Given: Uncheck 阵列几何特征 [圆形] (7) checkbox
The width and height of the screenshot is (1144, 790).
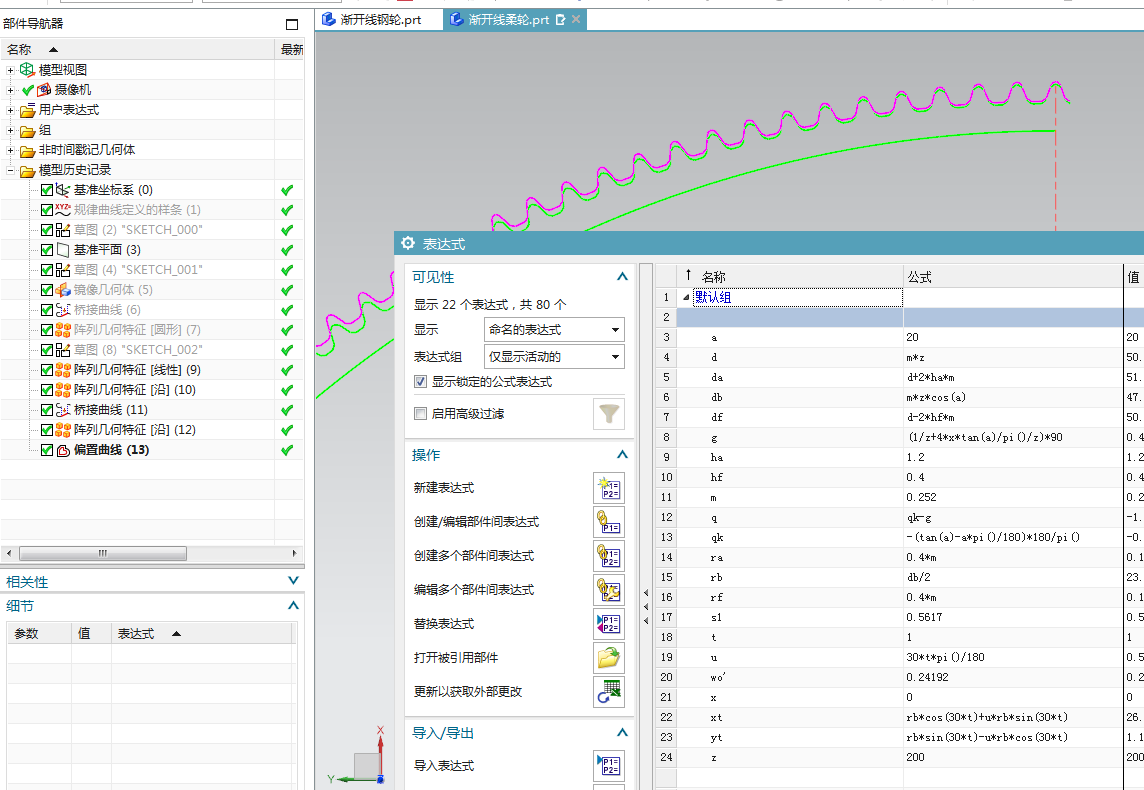Looking at the screenshot, I should point(47,330).
